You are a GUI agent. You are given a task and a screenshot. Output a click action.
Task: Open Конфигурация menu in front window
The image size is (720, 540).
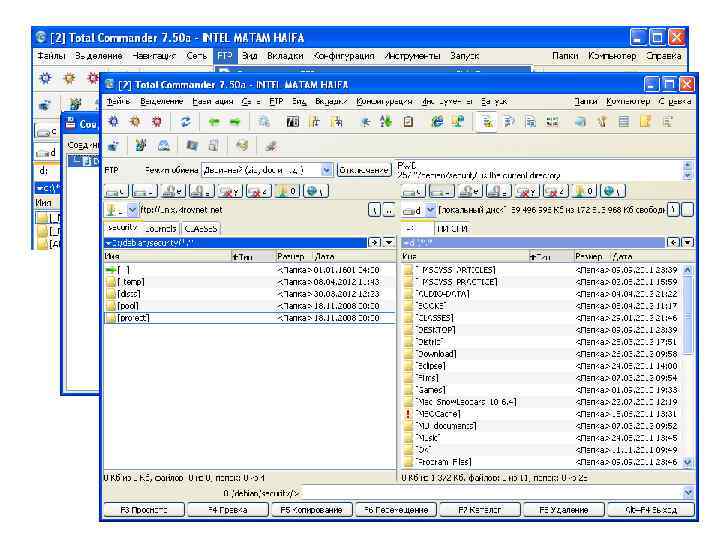coord(384,101)
